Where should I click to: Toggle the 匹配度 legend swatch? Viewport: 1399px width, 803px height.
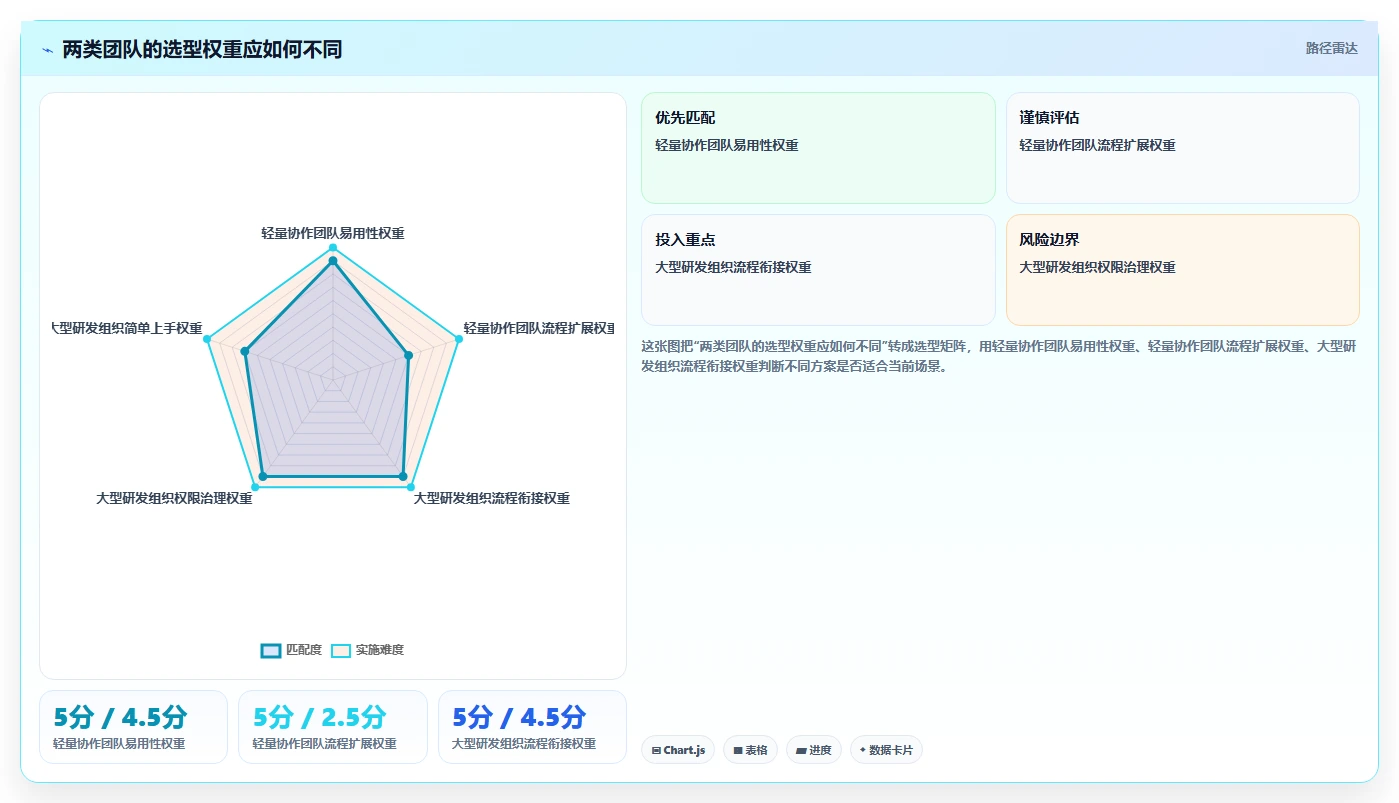271,650
